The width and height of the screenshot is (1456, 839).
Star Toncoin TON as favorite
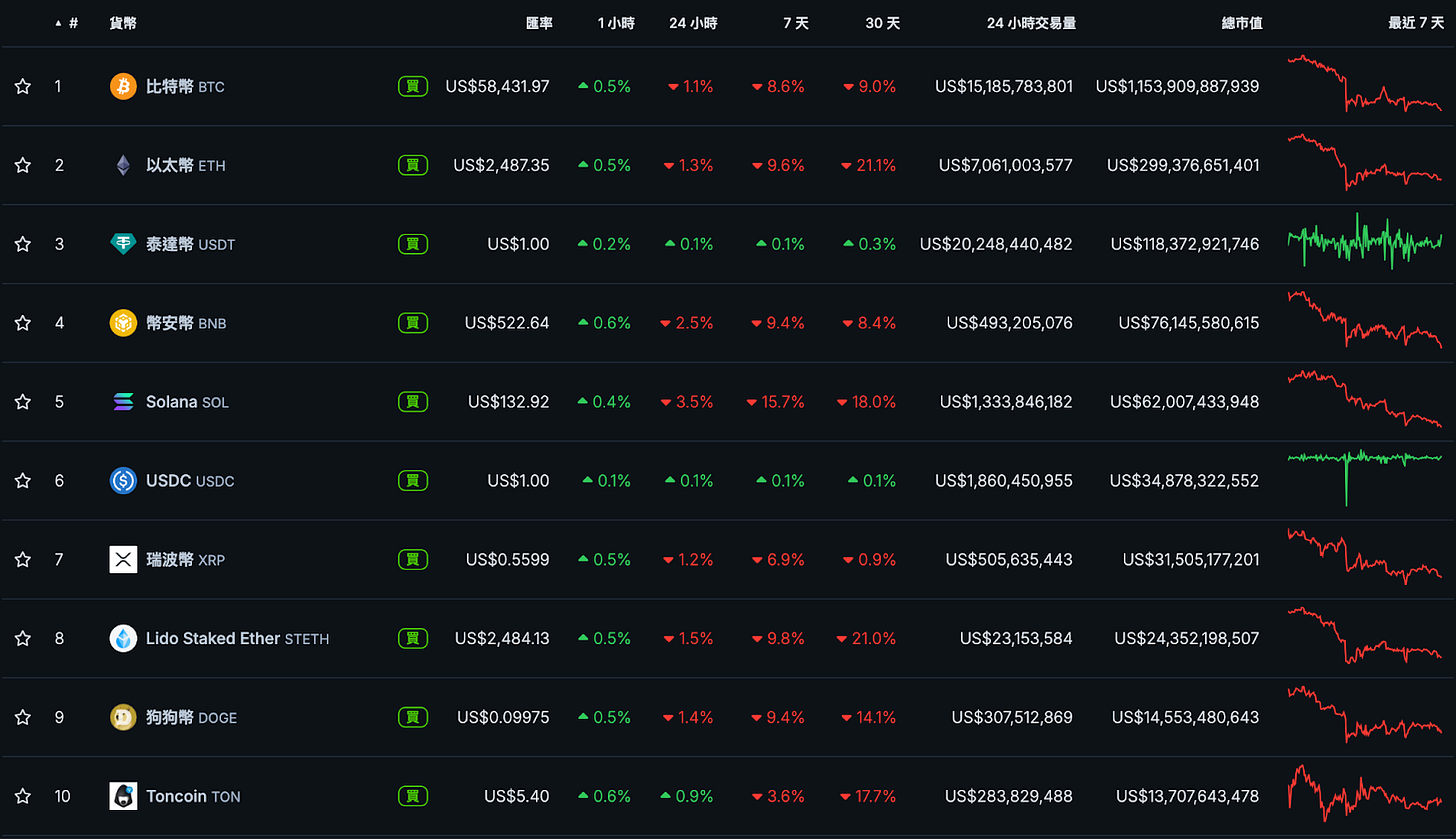23,796
